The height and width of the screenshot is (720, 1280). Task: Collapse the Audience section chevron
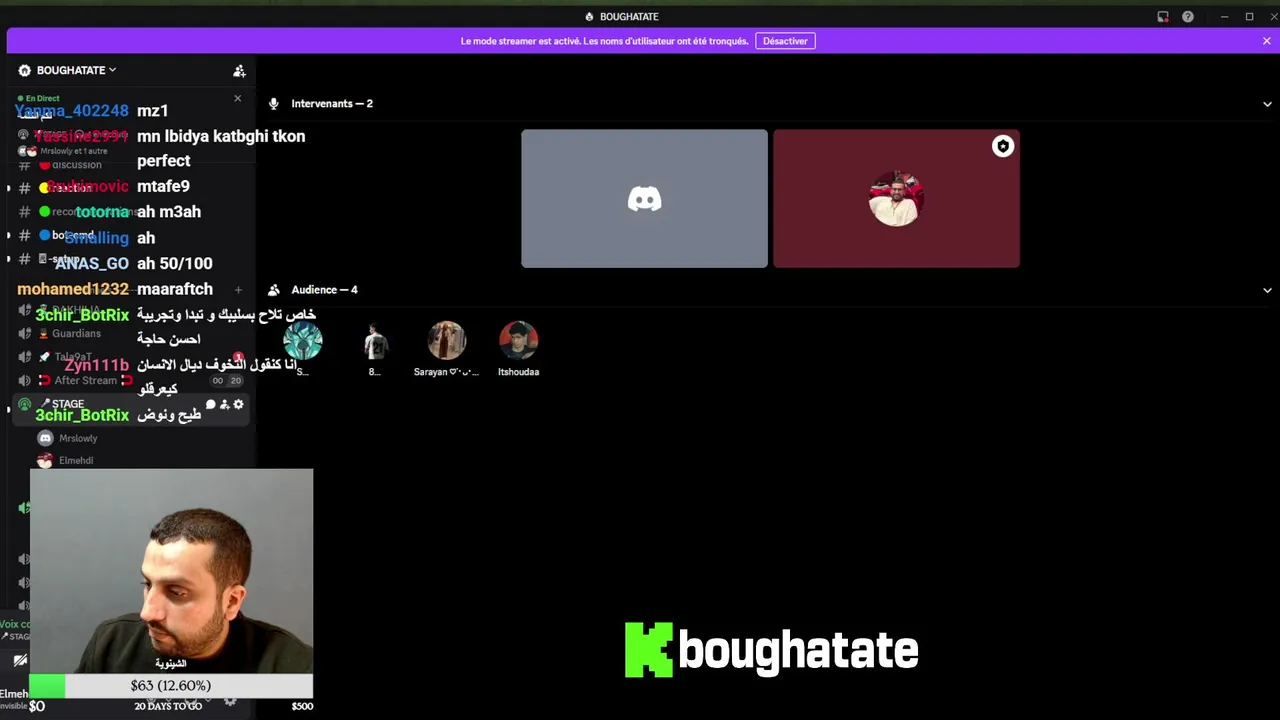pyautogui.click(x=1267, y=290)
